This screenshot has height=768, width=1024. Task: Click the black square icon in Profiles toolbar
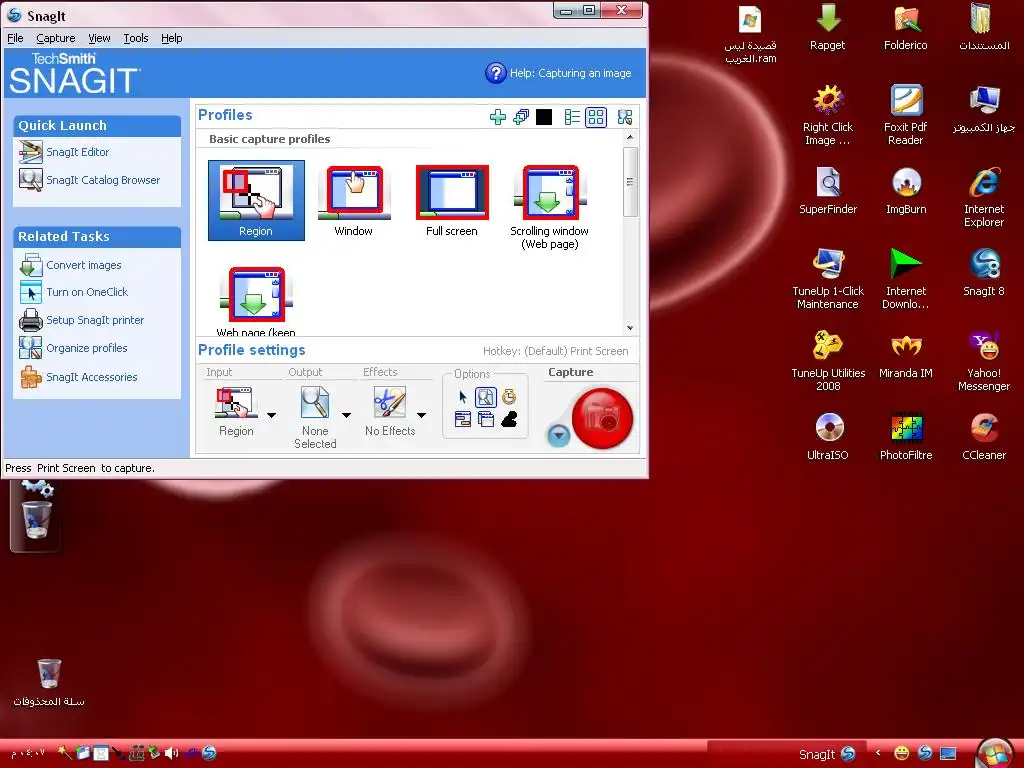544,117
